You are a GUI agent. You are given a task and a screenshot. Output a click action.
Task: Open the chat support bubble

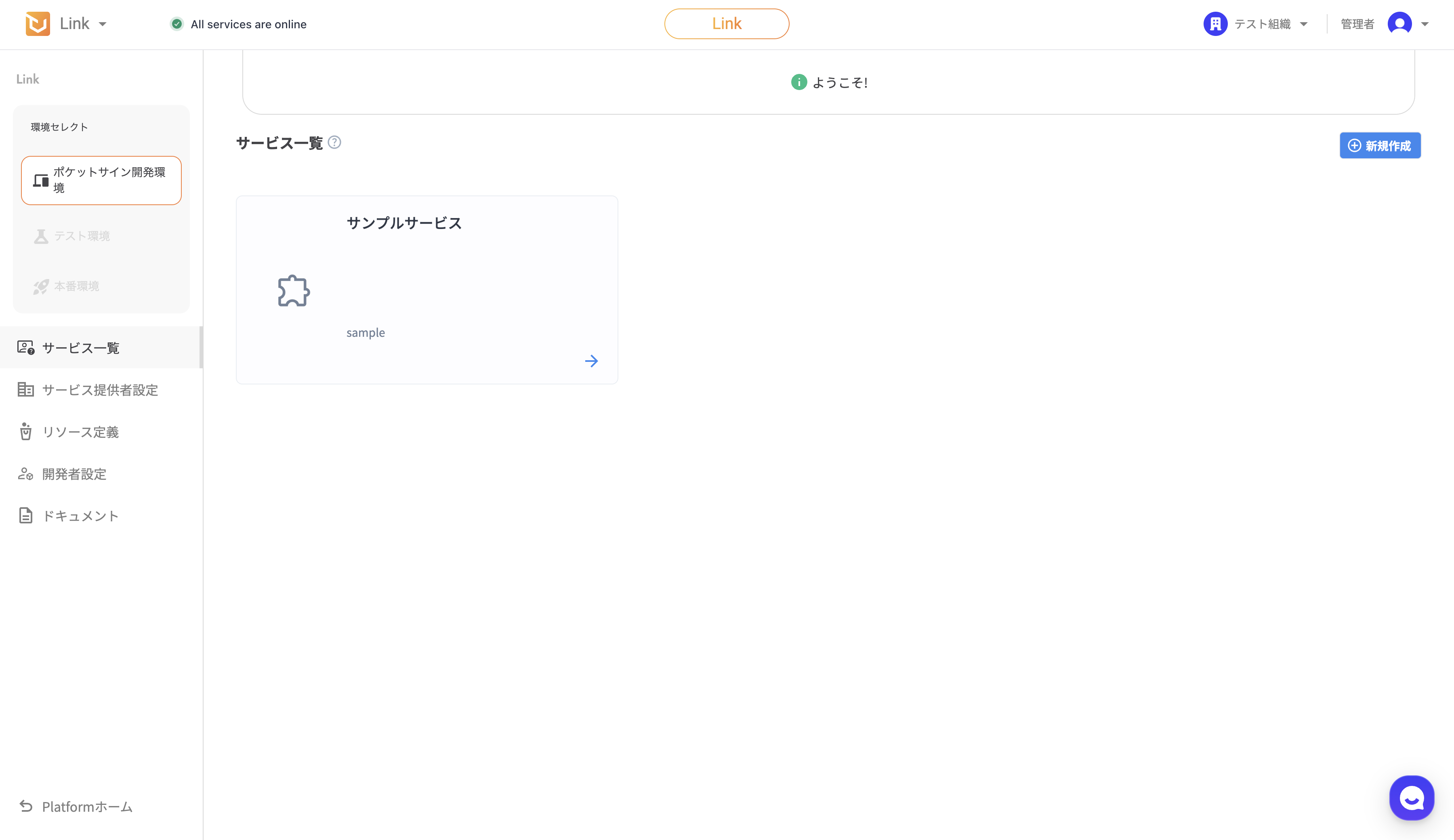(x=1411, y=798)
